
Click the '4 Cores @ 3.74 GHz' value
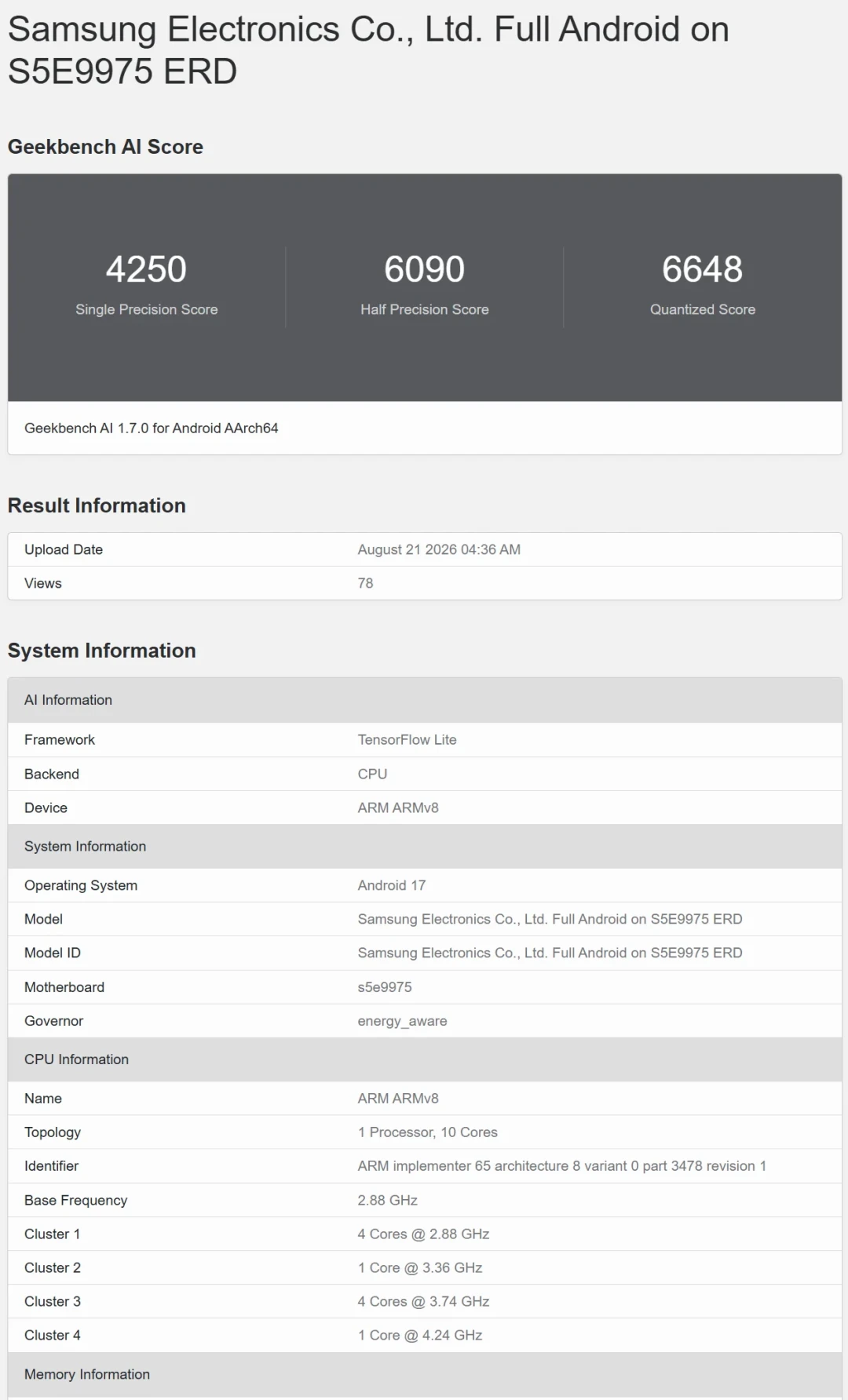[x=424, y=1302]
